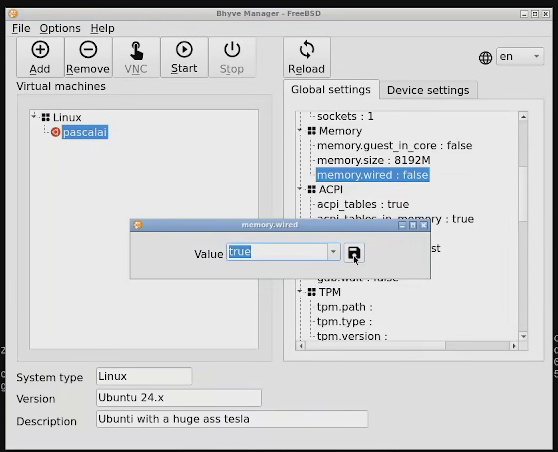Click the globe language icon
This screenshot has height=452, width=558.
[485, 58]
